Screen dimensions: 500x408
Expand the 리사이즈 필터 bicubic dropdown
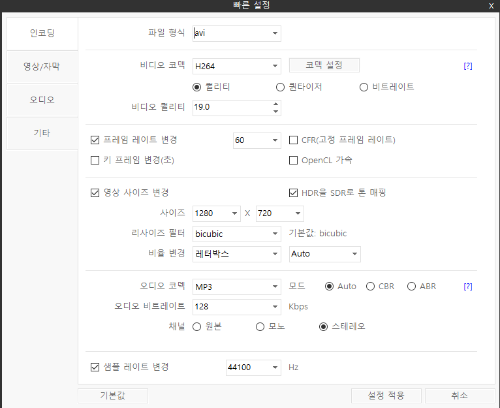pyautogui.click(x=237, y=234)
